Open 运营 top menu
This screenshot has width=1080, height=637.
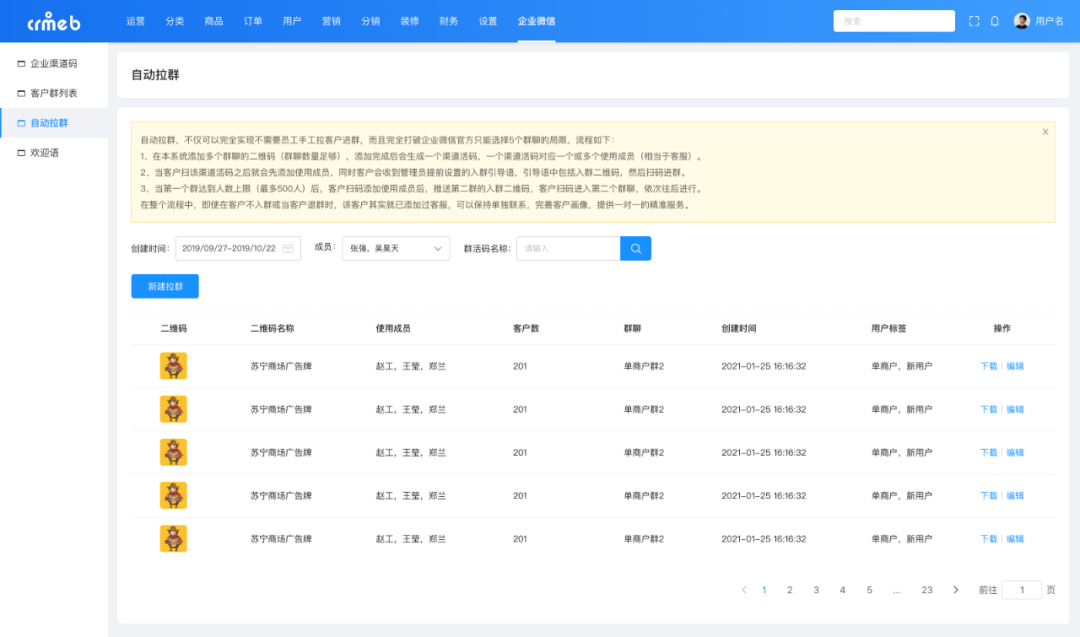click(x=136, y=21)
